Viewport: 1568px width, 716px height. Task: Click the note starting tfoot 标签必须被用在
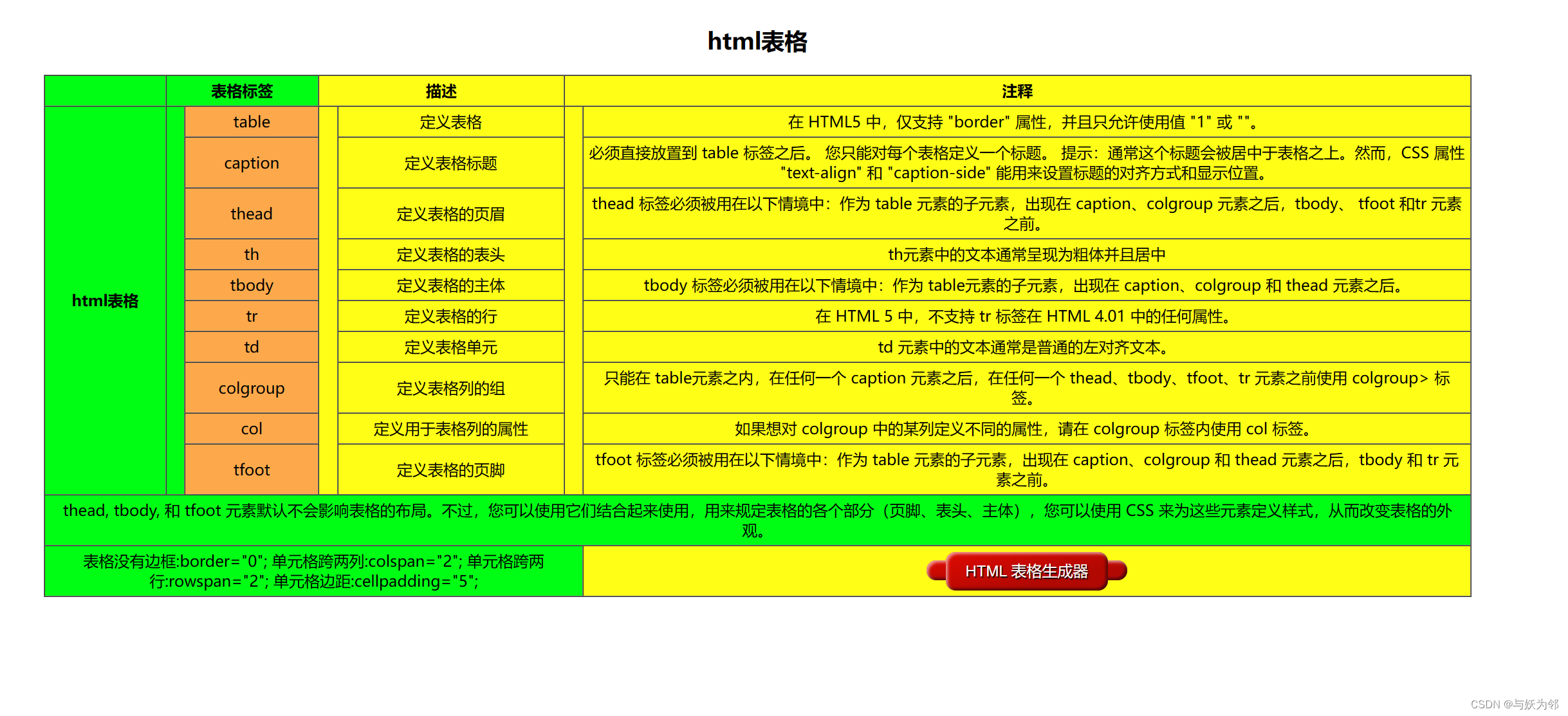pos(1027,470)
